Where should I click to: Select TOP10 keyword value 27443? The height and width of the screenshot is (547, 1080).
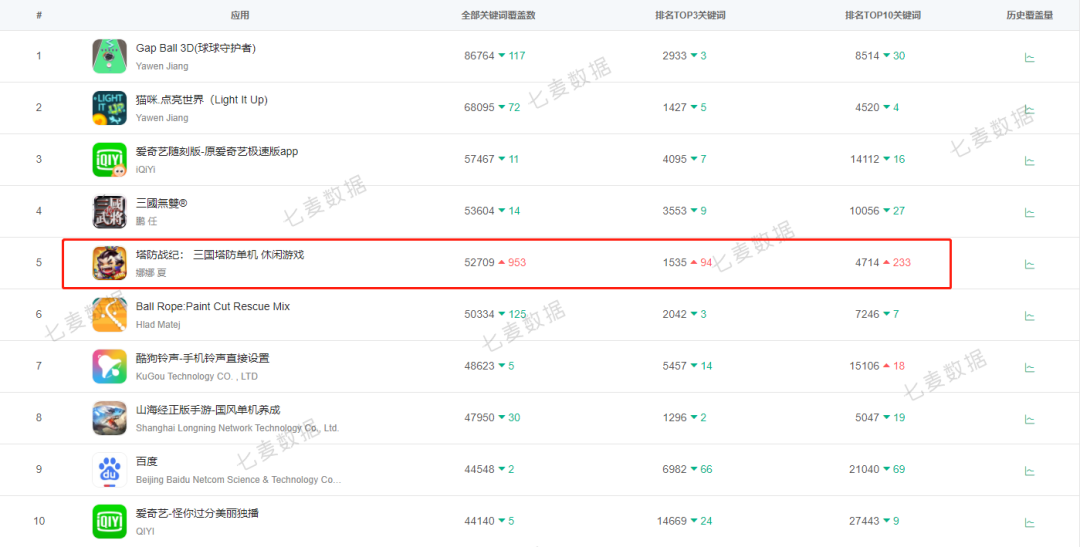(864, 521)
